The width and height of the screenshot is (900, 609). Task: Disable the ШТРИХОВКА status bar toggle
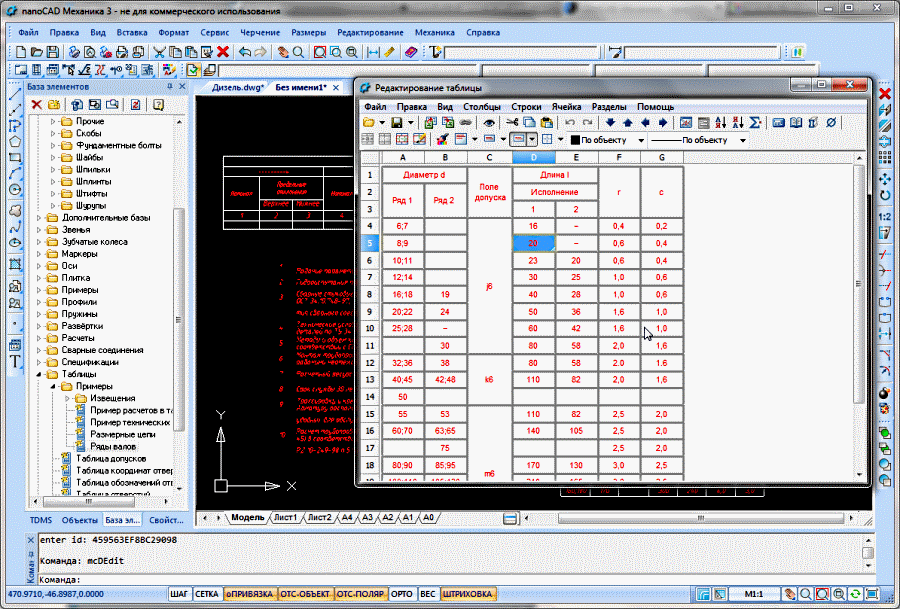click(x=467, y=594)
